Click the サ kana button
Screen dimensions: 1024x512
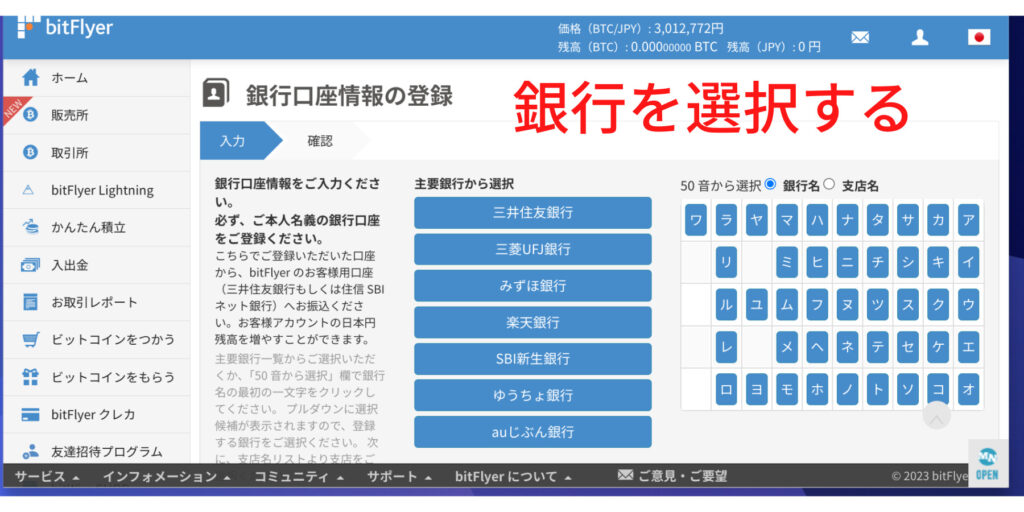click(x=908, y=220)
